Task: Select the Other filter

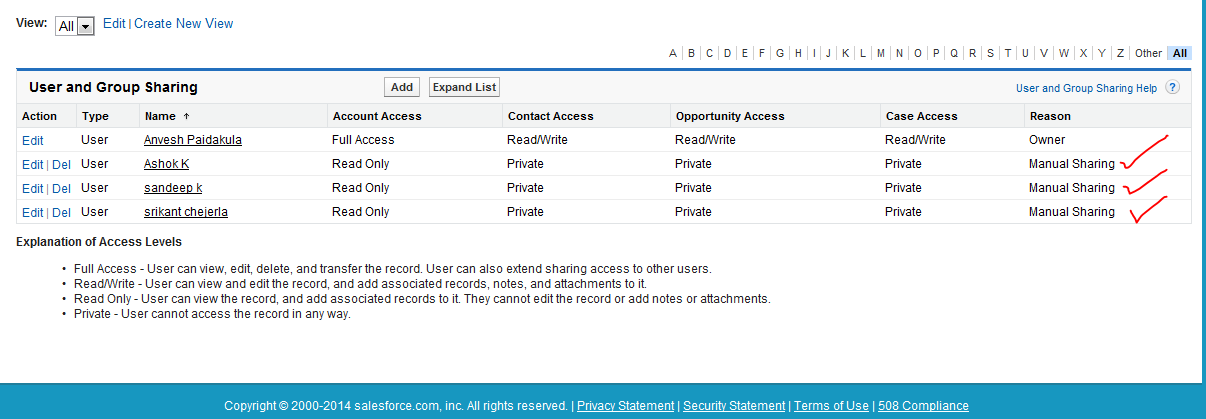Action: [1148, 53]
